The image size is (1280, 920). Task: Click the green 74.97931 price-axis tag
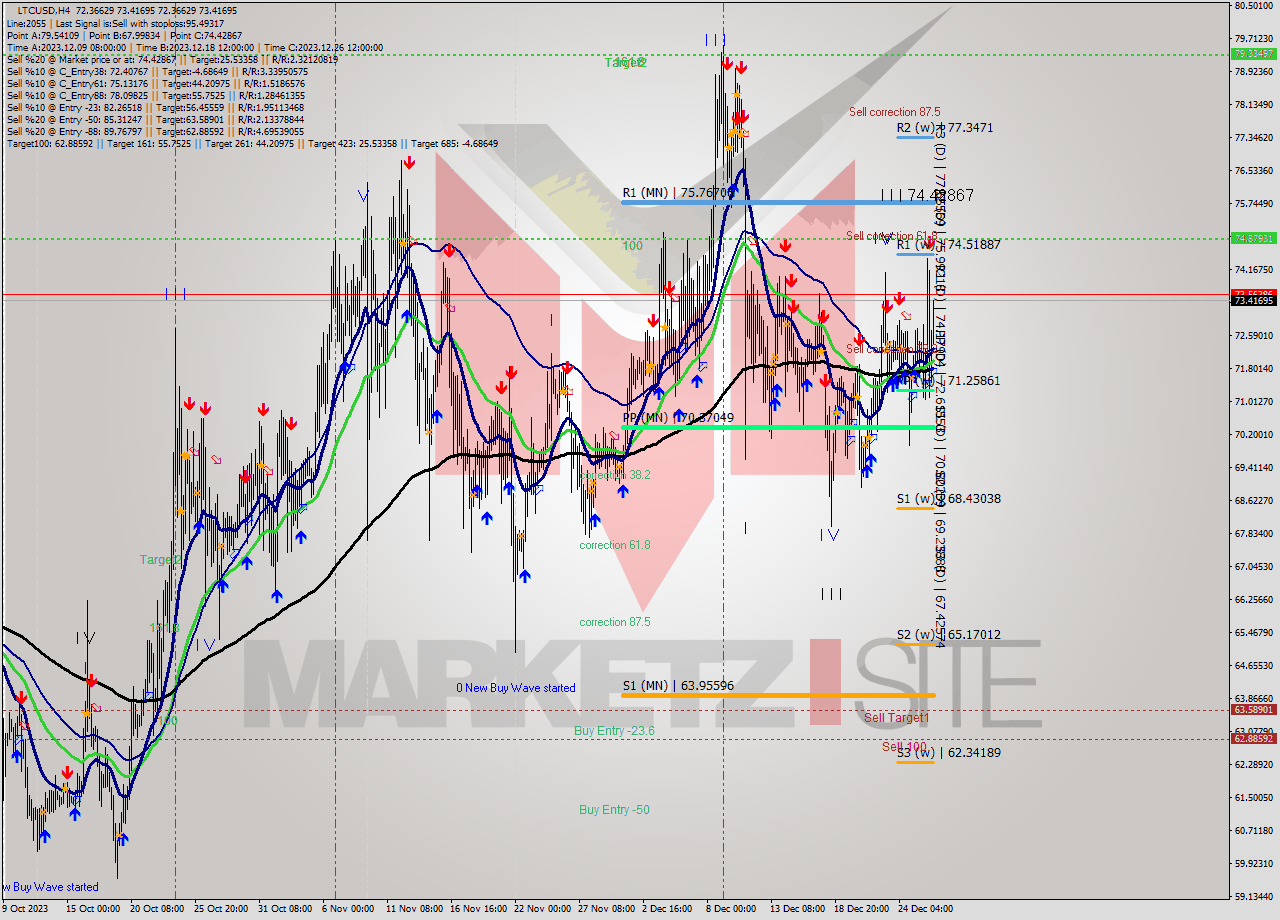(x=1254, y=238)
